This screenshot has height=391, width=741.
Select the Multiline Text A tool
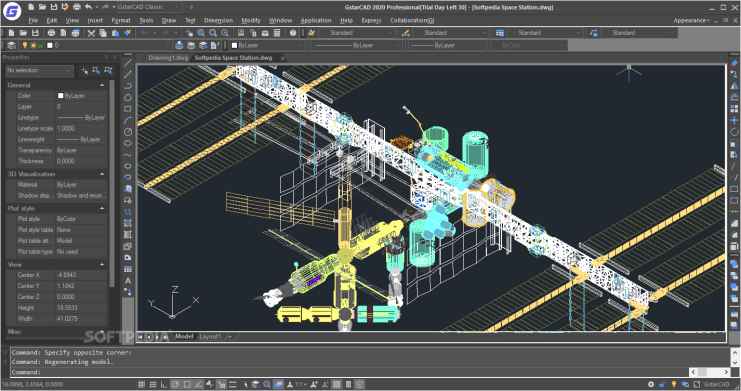pos(128,280)
